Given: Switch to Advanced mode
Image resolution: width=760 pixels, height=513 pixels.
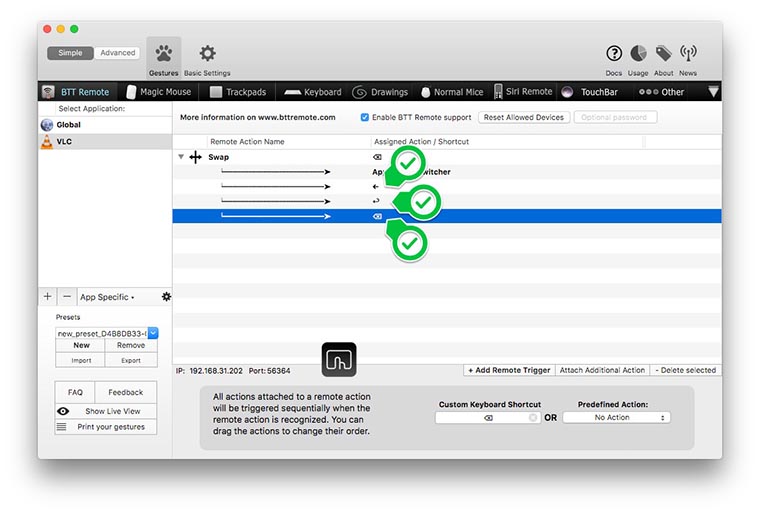Looking at the screenshot, I should coord(117,53).
